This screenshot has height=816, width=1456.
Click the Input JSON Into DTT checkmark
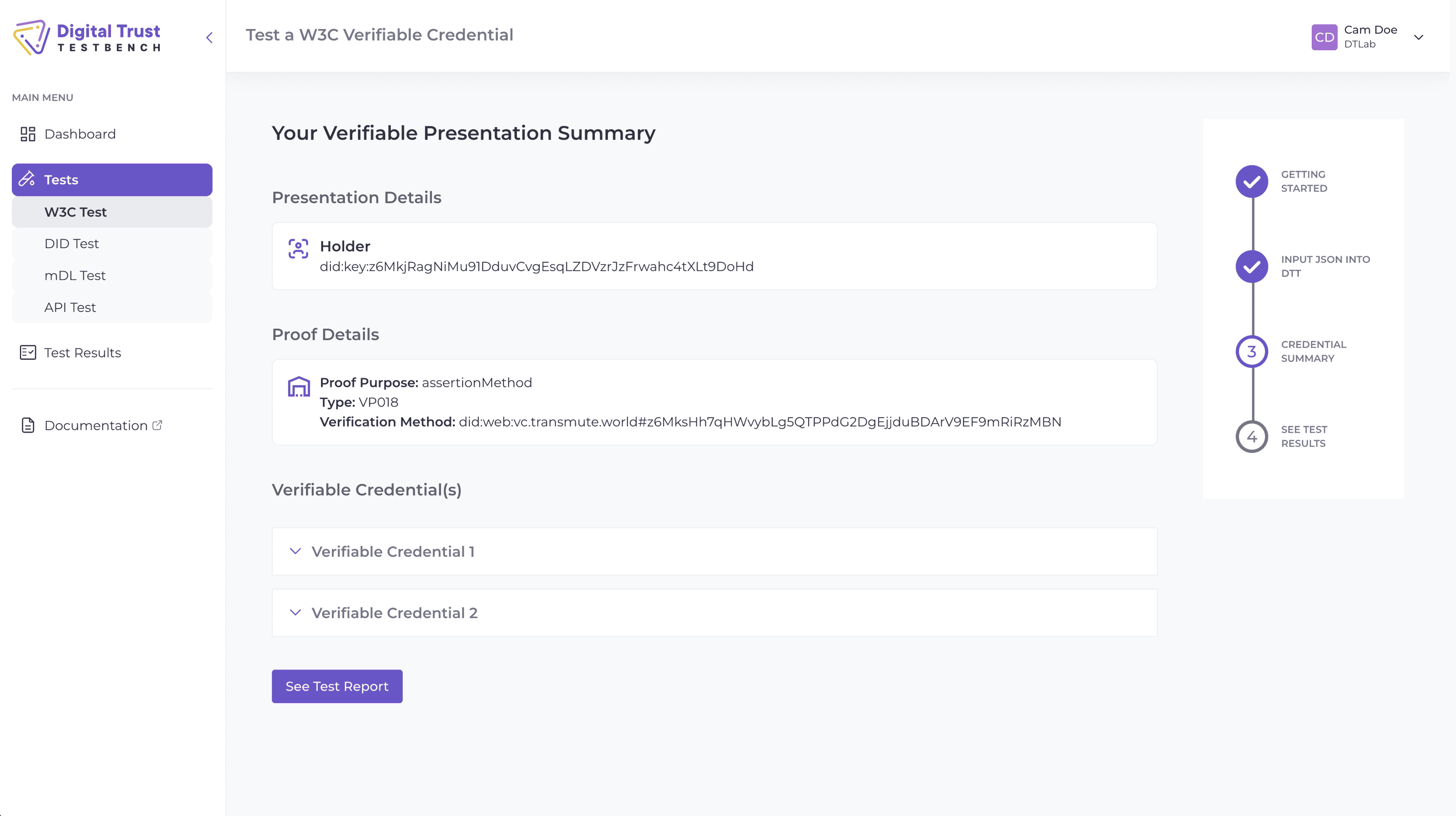(x=1252, y=267)
